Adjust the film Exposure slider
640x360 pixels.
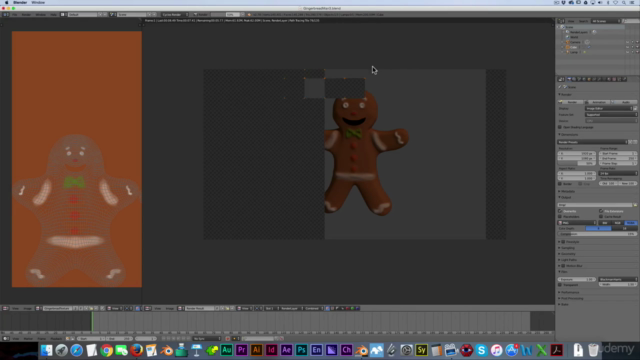click(577, 279)
